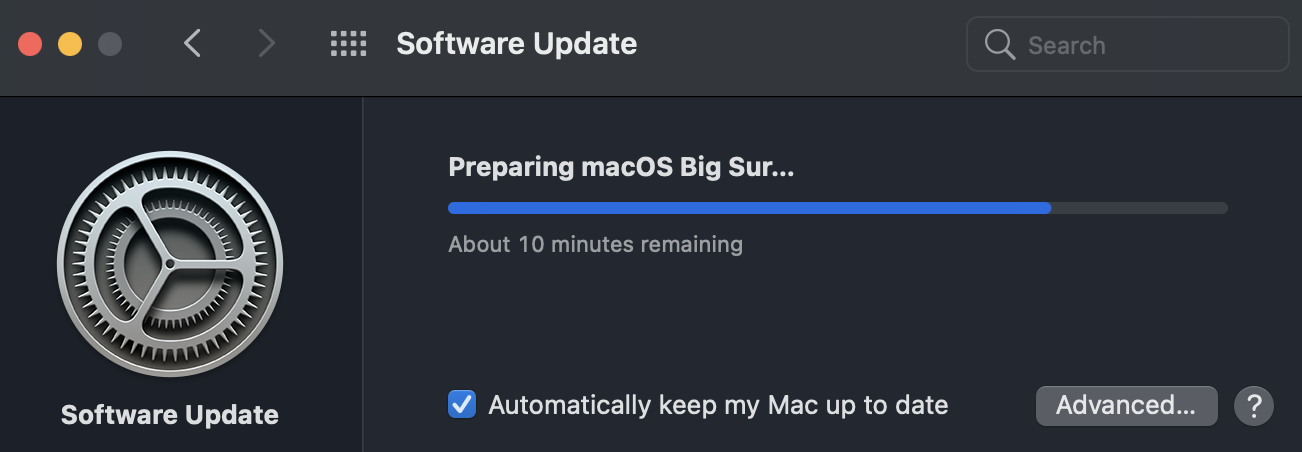Click the Software Update window title
Viewport: 1302px width, 452px height.
(516, 44)
